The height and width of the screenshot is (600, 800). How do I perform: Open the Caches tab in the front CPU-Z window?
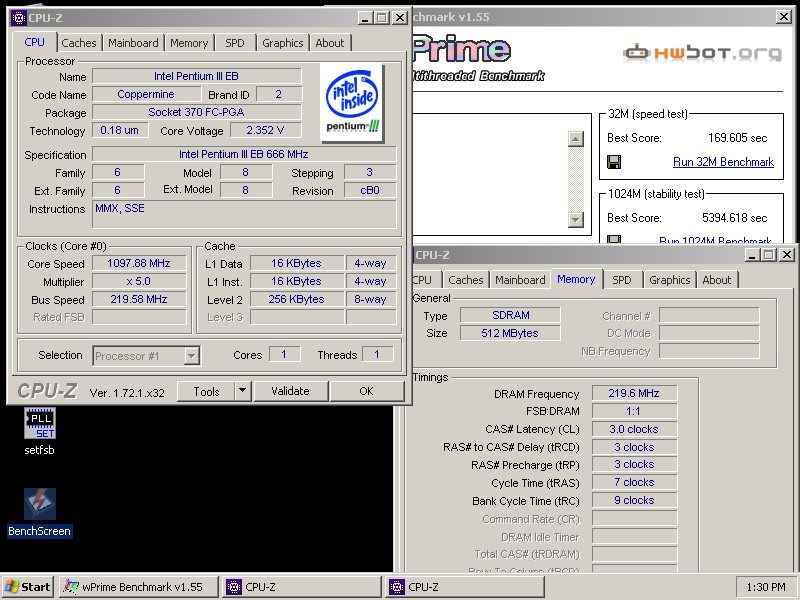[x=79, y=43]
